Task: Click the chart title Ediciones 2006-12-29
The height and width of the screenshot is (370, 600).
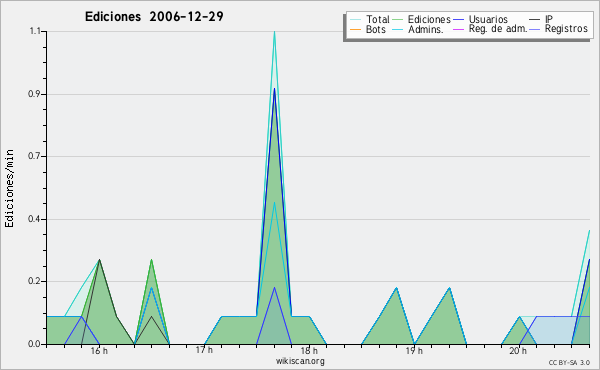Action: click(154, 17)
